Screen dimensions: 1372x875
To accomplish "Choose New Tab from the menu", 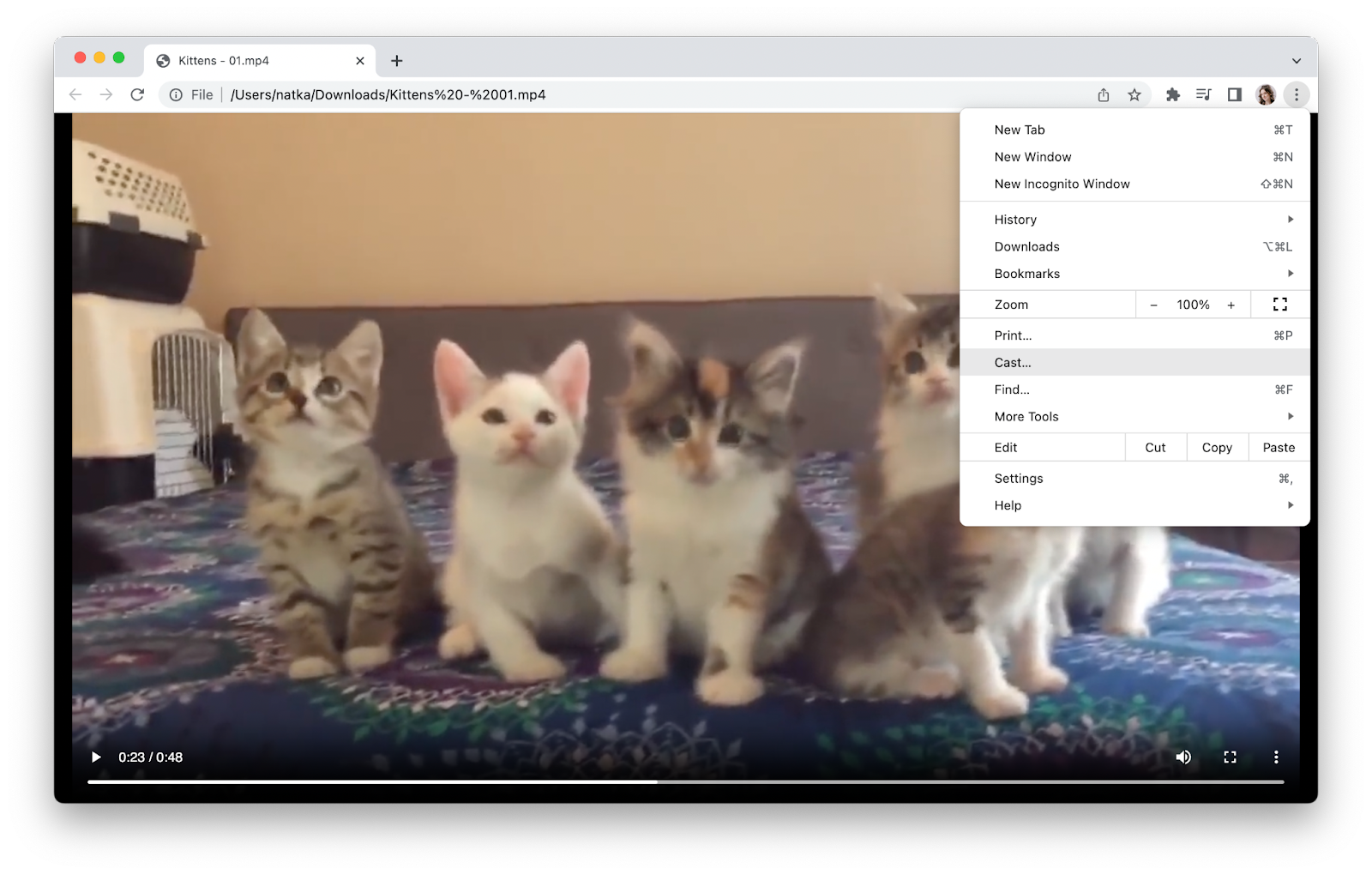I will 1134,130.
